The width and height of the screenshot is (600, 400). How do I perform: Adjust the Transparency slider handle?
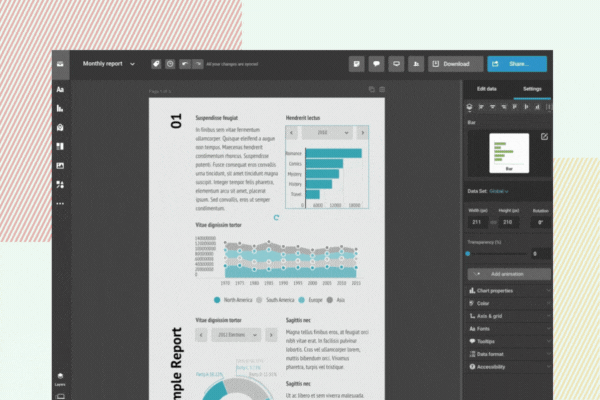point(468,254)
